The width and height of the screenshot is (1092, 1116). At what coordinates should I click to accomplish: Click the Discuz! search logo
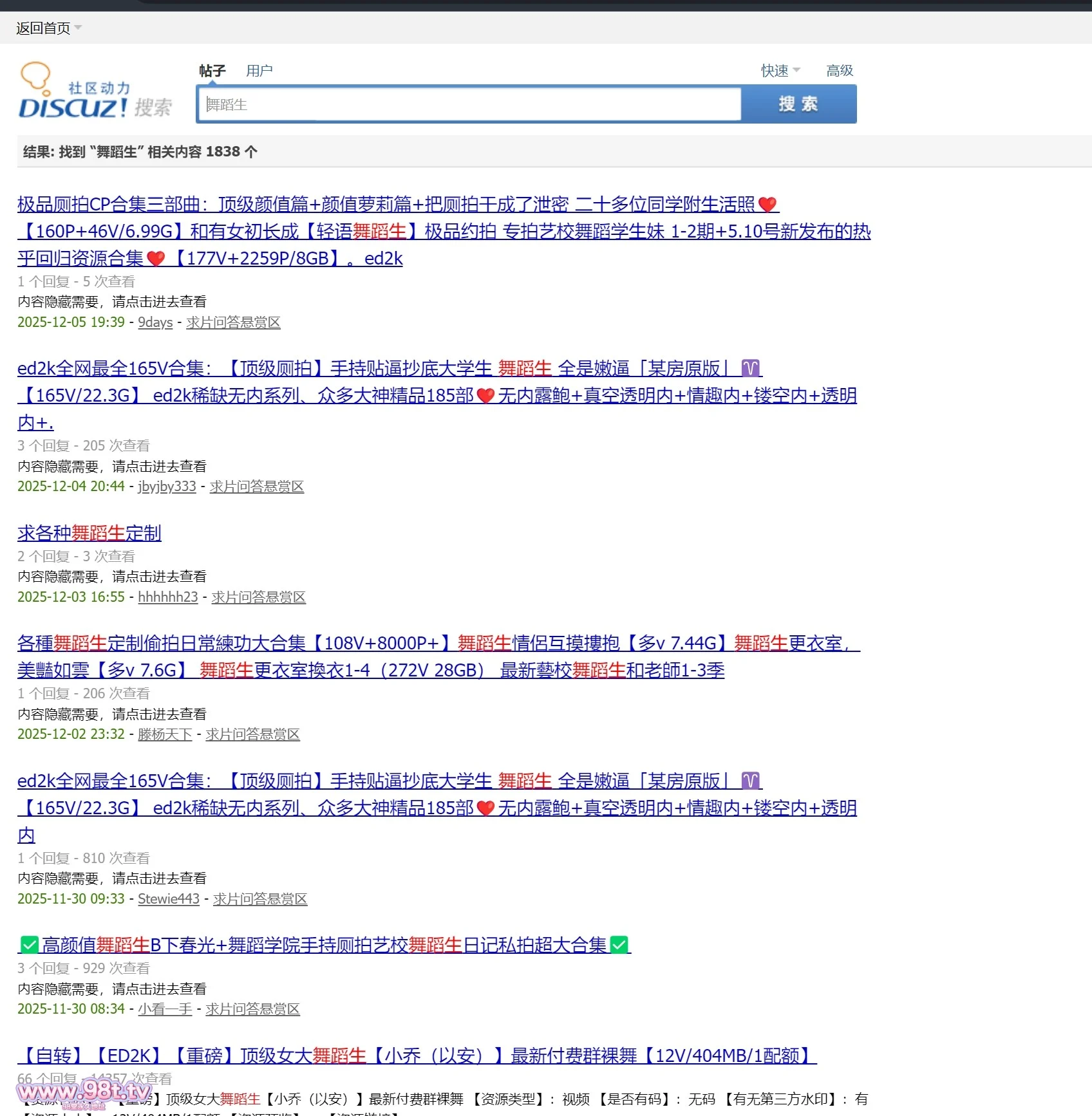click(x=95, y=92)
